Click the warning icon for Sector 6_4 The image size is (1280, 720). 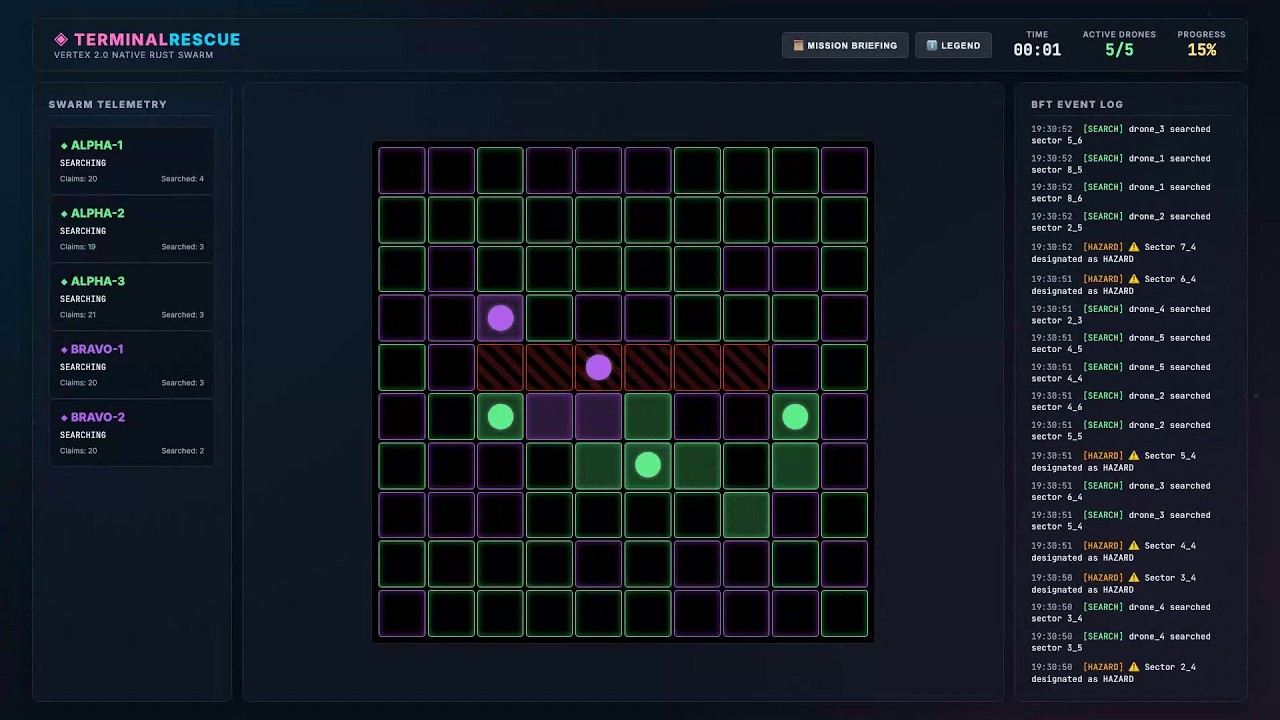pos(1134,279)
